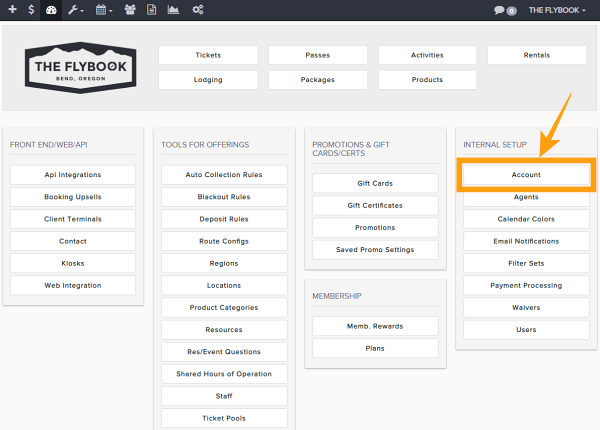Image resolution: width=600 pixels, height=430 pixels.
Task: Open Email Notifications
Action: pyautogui.click(x=526, y=241)
